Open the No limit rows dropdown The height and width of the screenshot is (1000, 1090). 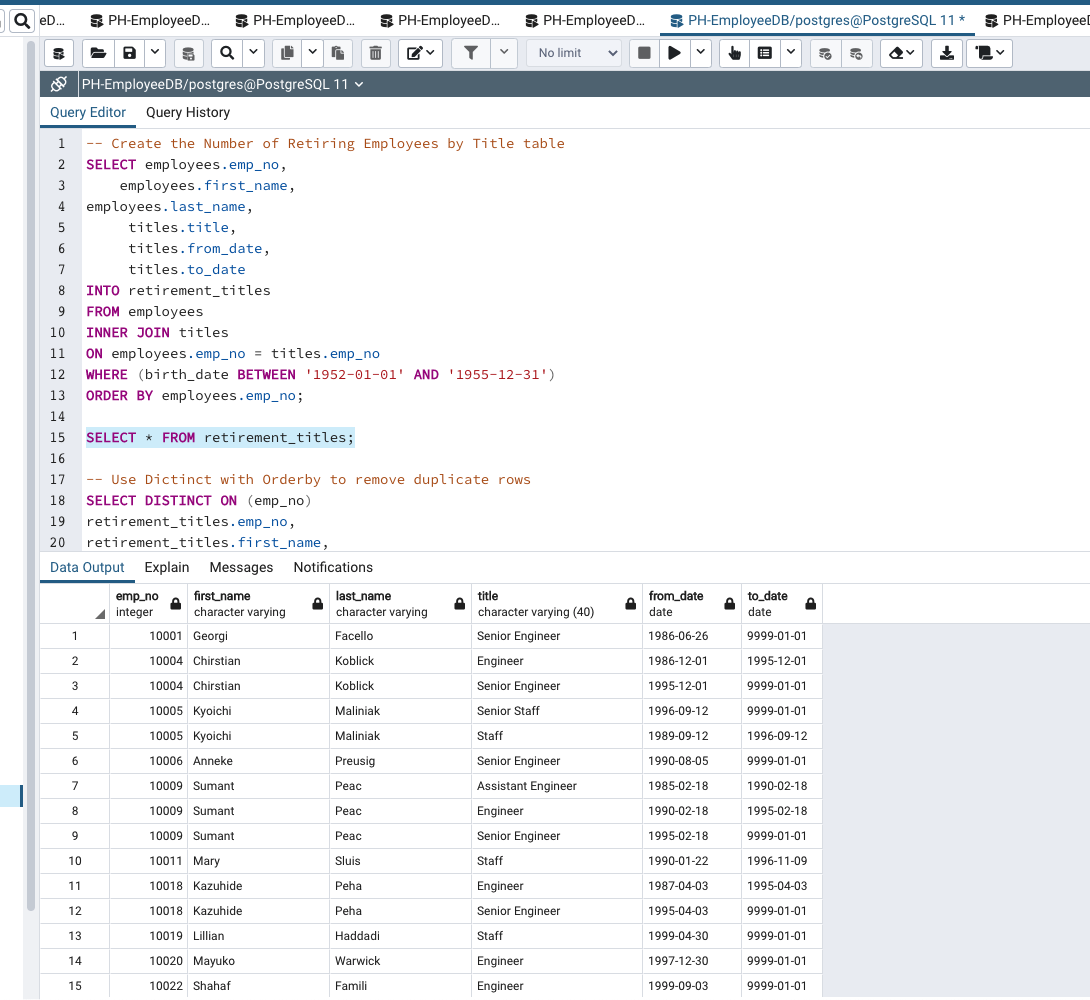(575, 54)
